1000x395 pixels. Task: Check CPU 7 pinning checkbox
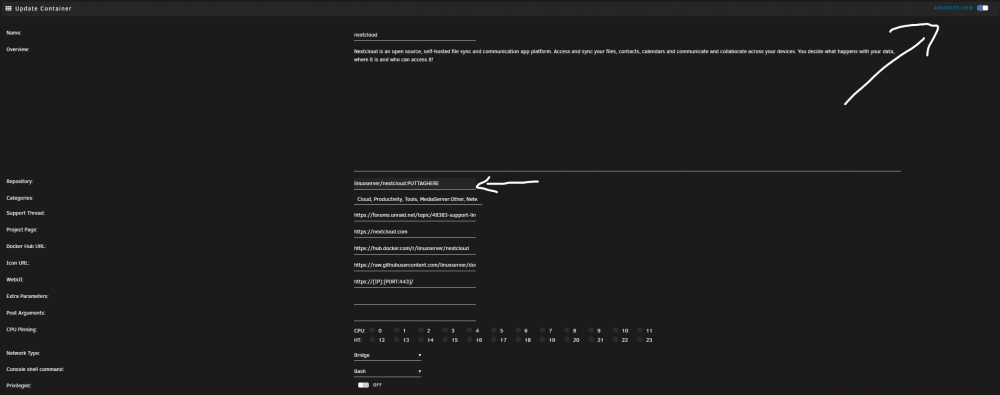543,331
